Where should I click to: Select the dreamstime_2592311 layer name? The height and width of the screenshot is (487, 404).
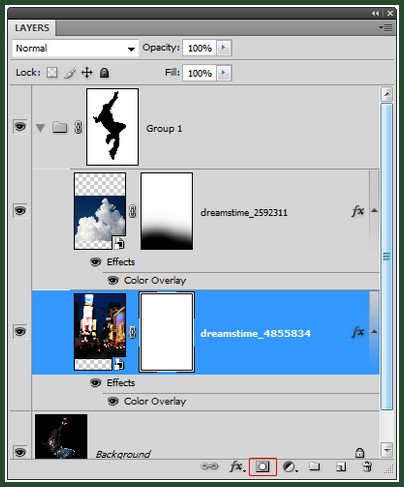click(x=244, y=213)
